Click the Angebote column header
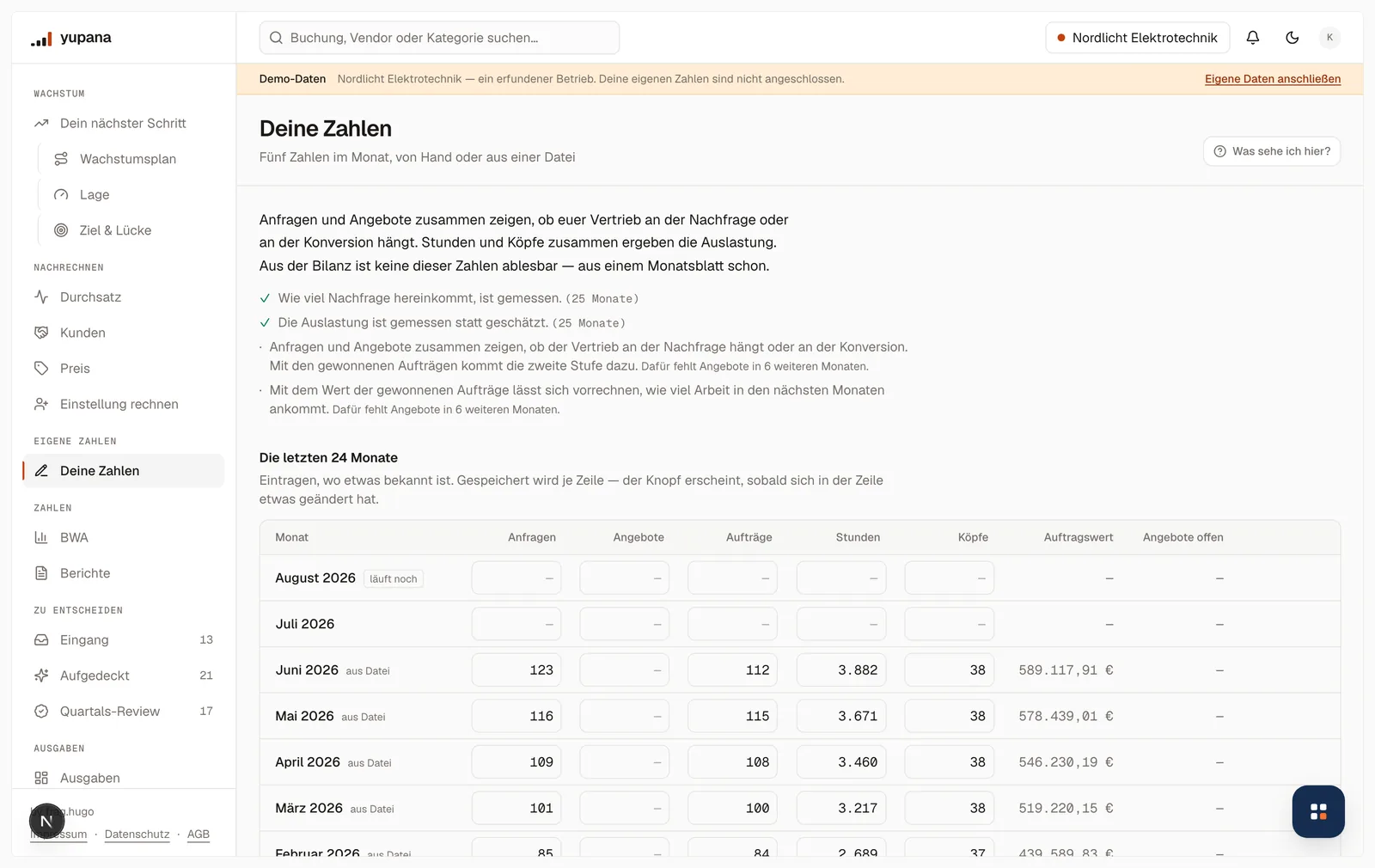Image resolution: width=1375 pixels, height=868 pixels. point(639,538)
